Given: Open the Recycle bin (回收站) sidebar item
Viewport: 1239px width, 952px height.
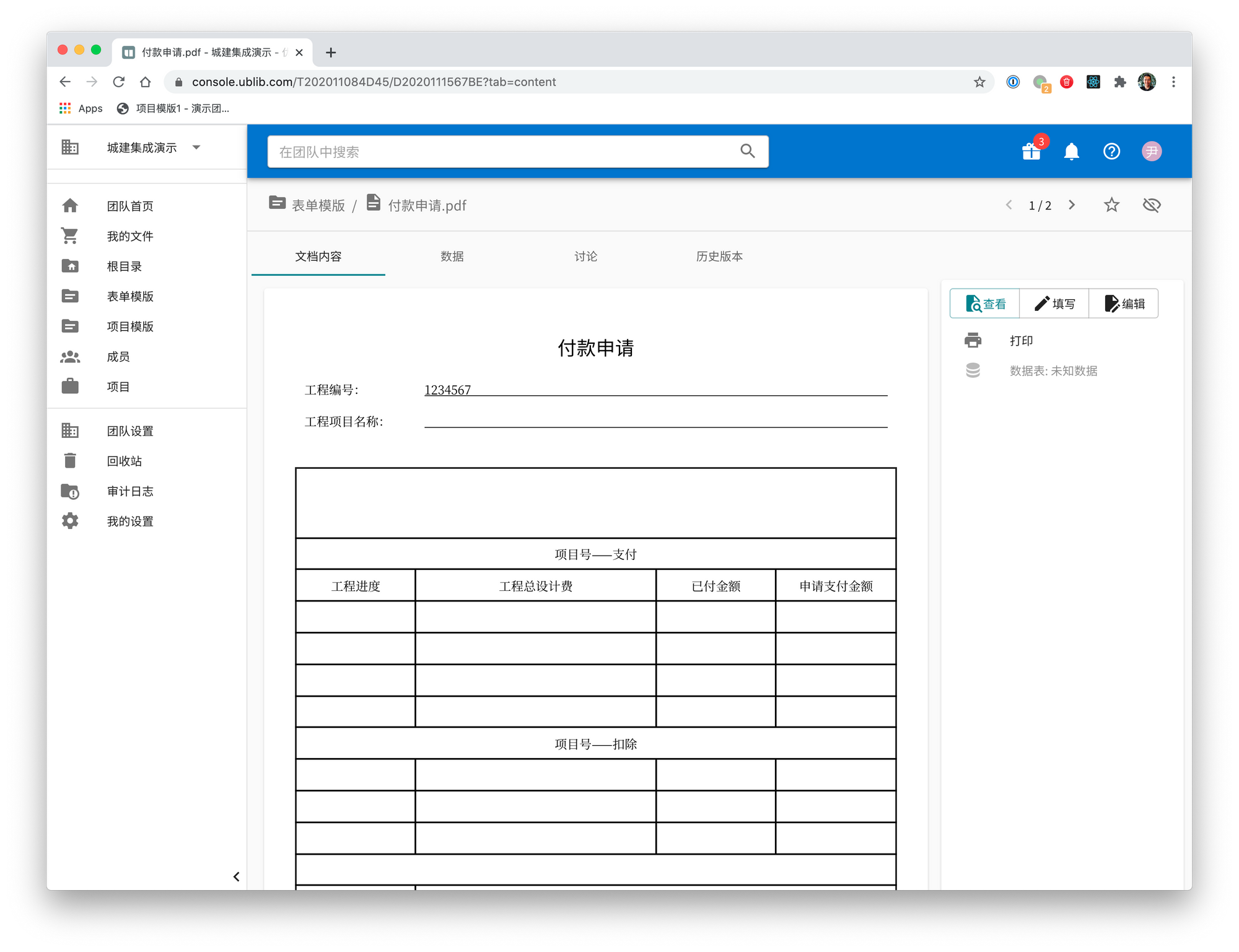Looking at the screenshot, I should point(124,461).
